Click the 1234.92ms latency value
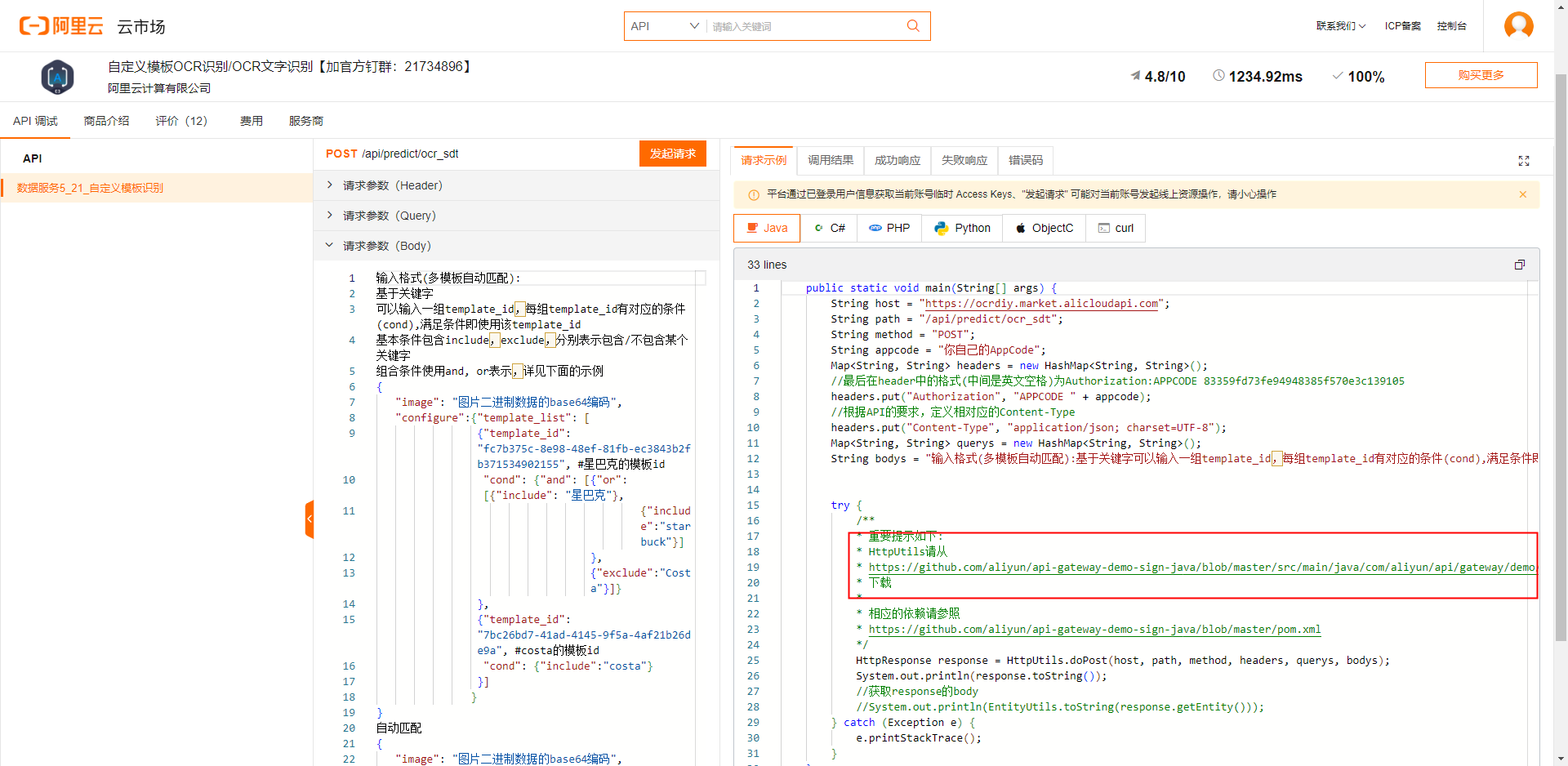The image size is (1568, 766). pyautogui.click(x=1265, y=77)
